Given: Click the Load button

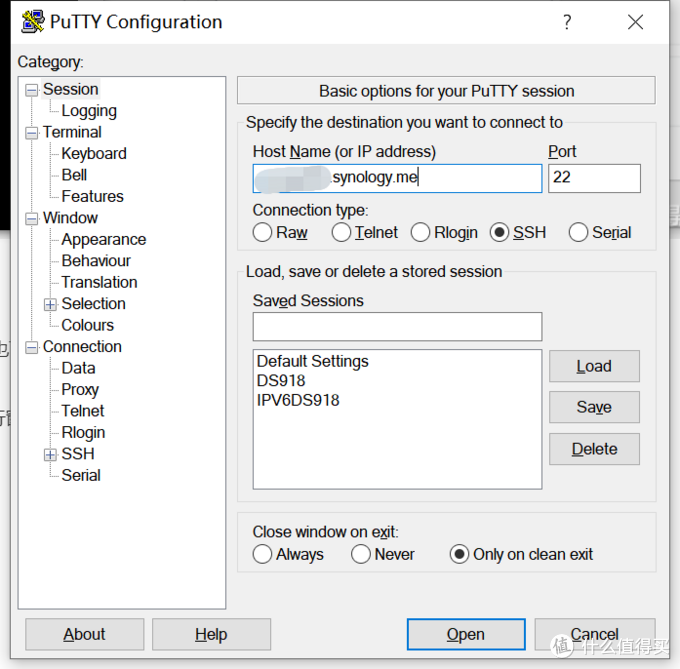Looking at the screenshot, I should click(x=594, y=366).
